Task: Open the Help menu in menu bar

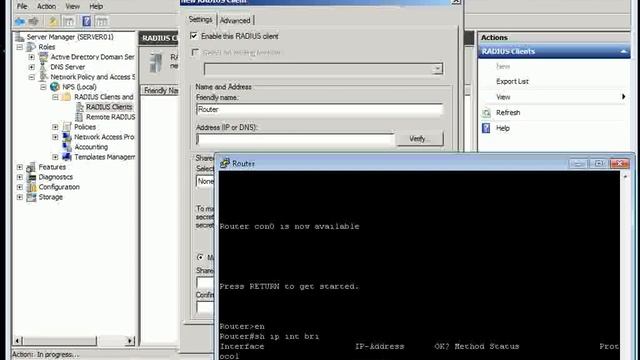Action: pyautogui.click(x=96, y=7)
